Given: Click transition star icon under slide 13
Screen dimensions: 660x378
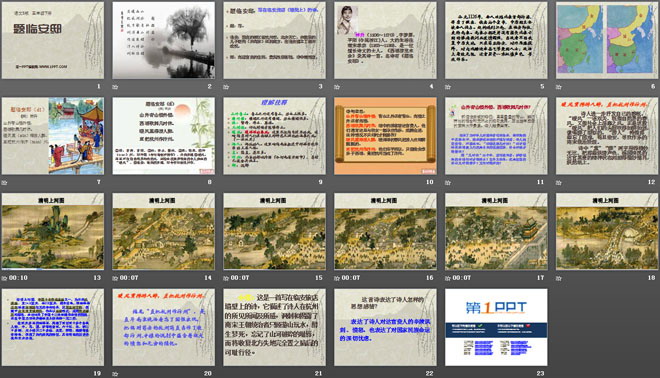Looking at the screenshot, I should [4, 278].
